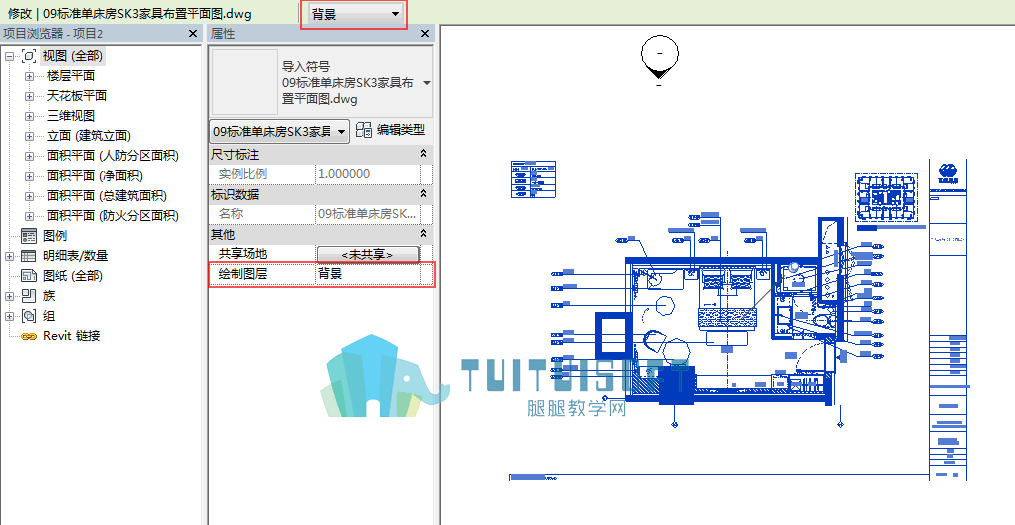Viewport: 1015px width, 525px height.
Task: Select 面积平面 (净面积) tree item
Action: (95, 175)
